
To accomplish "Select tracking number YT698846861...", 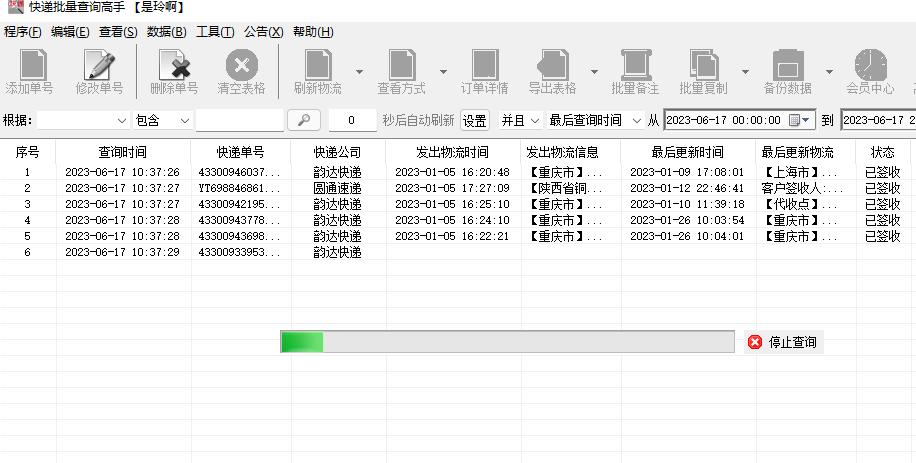I will click(x=240, y=189).
